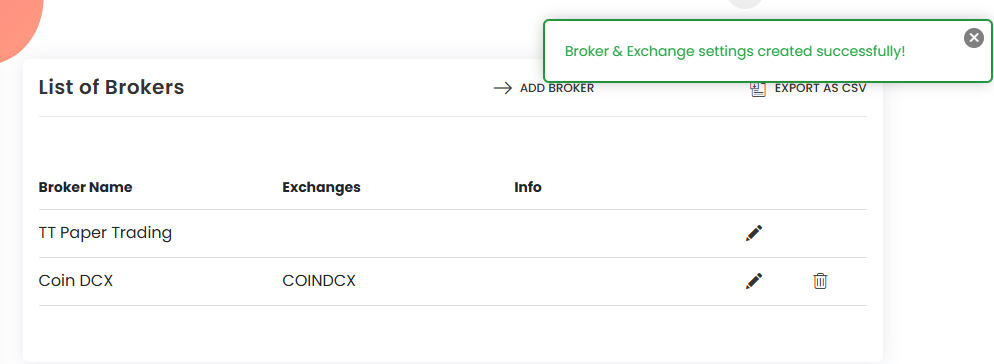Click the gray avatar circle at top
This screenshot has height=364, width=994.
(x=745, y=3)
